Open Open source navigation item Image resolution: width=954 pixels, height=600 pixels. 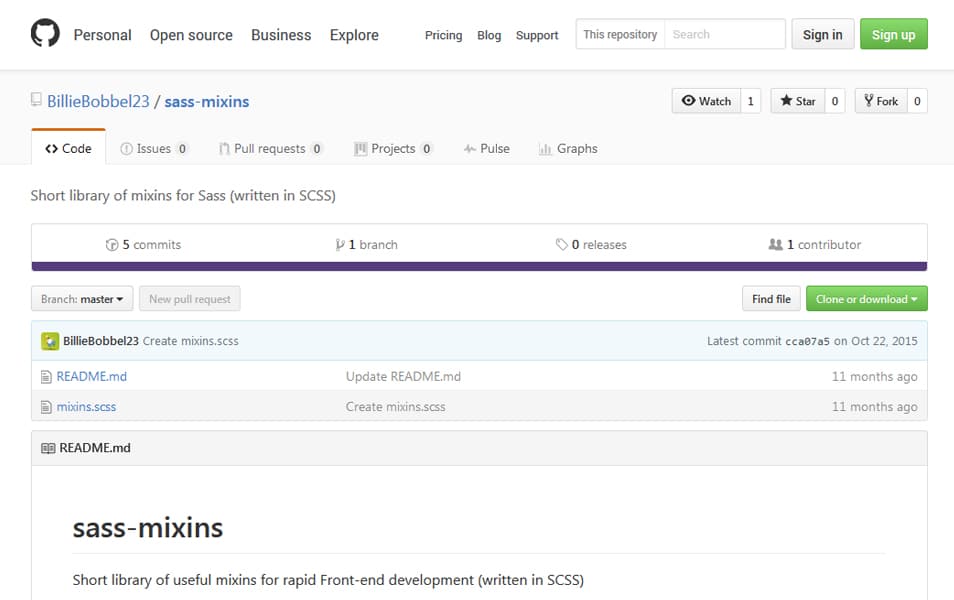[x=191, y=35]
